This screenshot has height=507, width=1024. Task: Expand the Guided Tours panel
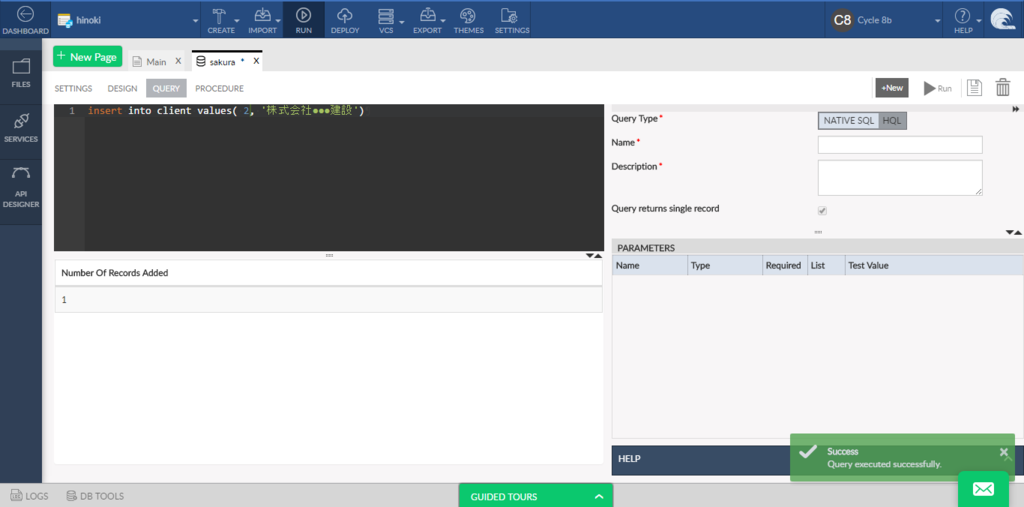[598, 497]
